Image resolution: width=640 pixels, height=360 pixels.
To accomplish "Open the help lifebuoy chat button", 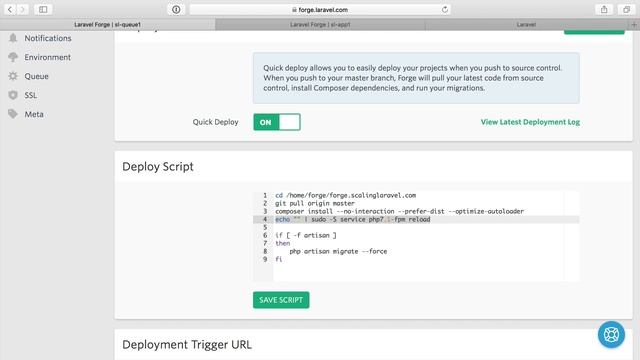I will coord(611,335).
